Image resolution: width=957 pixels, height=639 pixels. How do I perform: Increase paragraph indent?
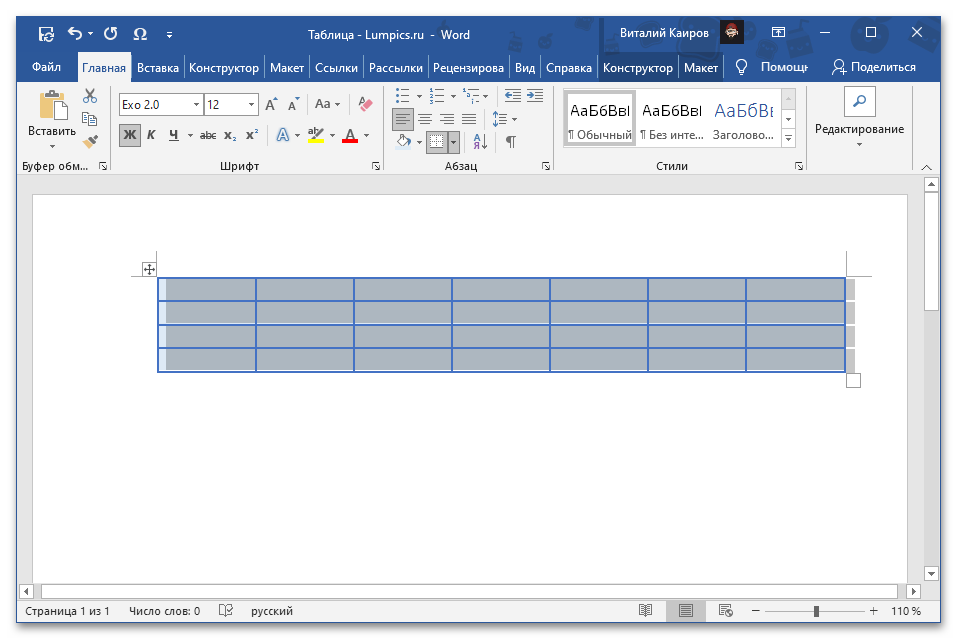[535, 96]
